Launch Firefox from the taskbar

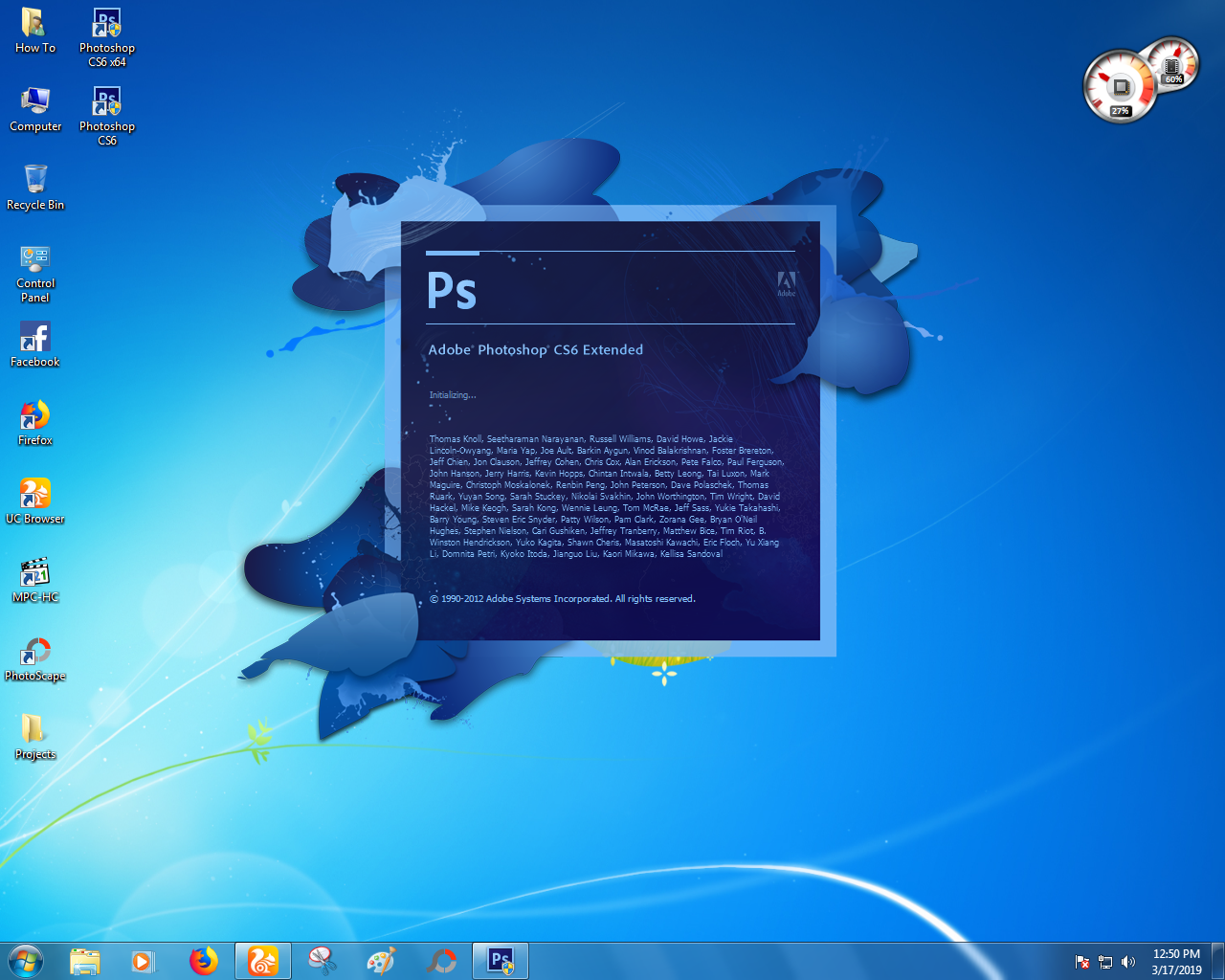tap(203, 961)
